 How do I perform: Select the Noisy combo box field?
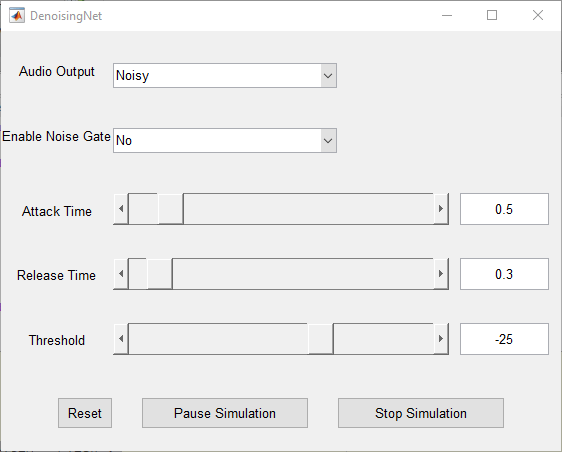tap(225, 76)
